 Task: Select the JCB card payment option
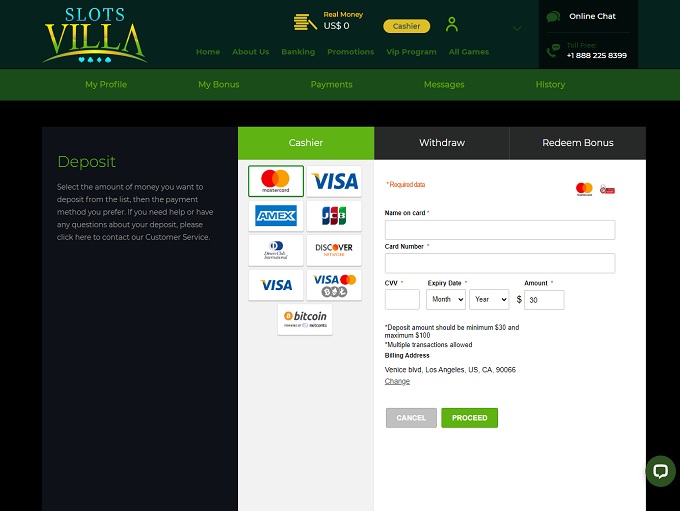coord(334,216)
